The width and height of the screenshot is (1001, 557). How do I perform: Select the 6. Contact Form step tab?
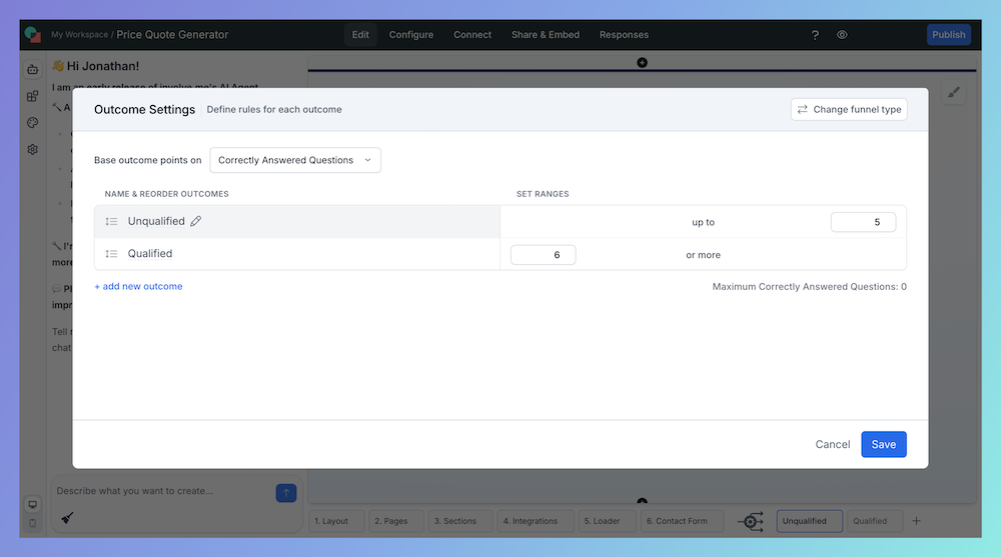pos(682,521)
